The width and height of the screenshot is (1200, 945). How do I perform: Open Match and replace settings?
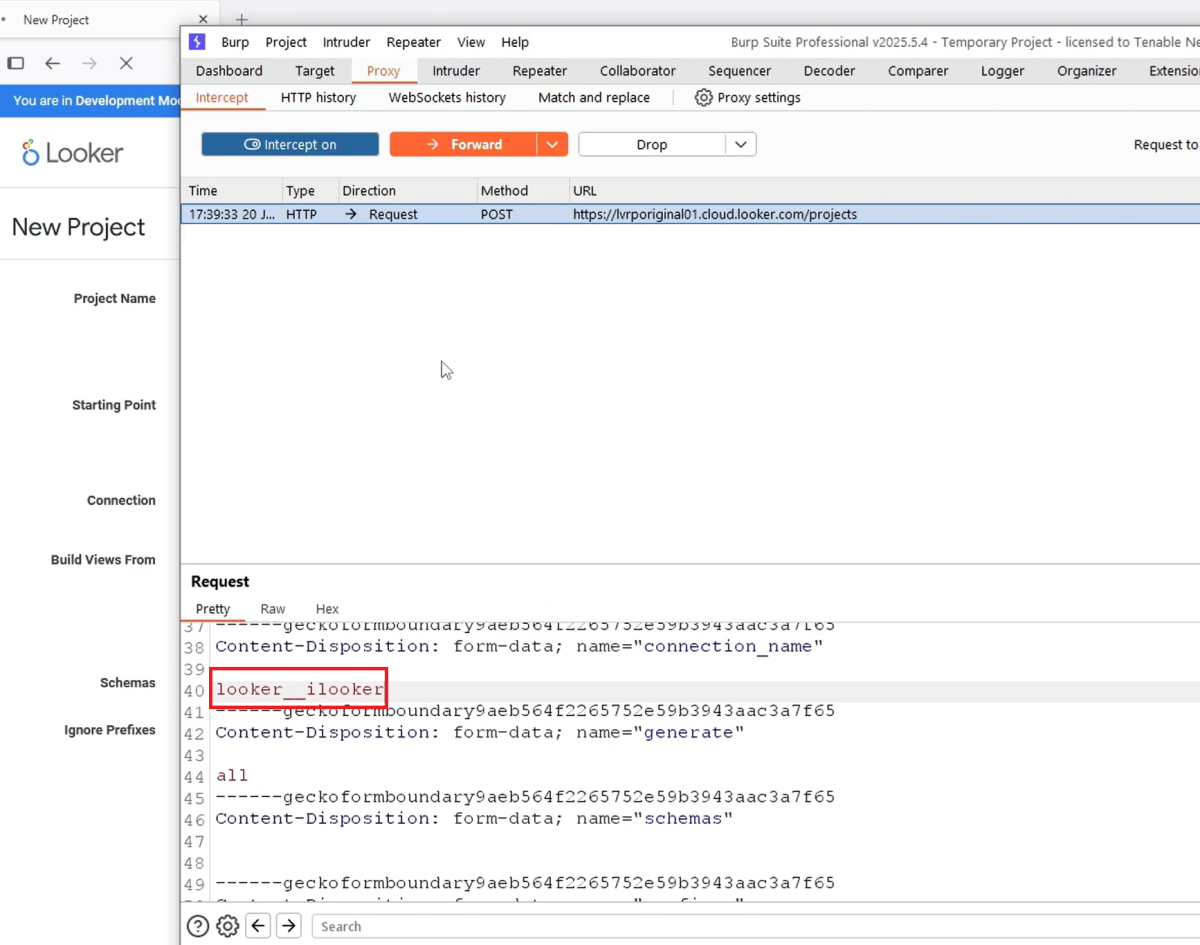[x=593, y=97]
